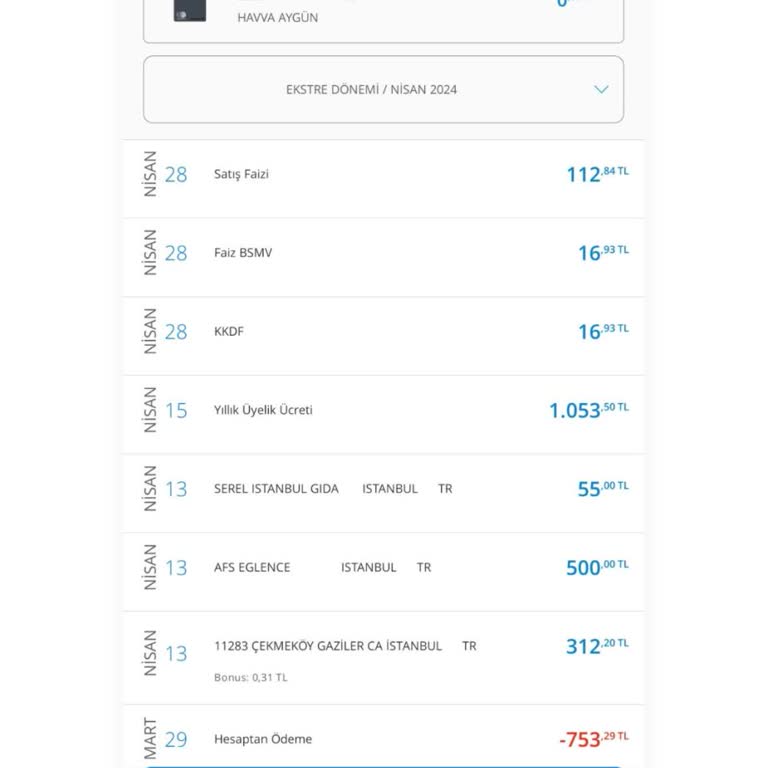Select the Faiz BSMV transaction label

[243, 253]
